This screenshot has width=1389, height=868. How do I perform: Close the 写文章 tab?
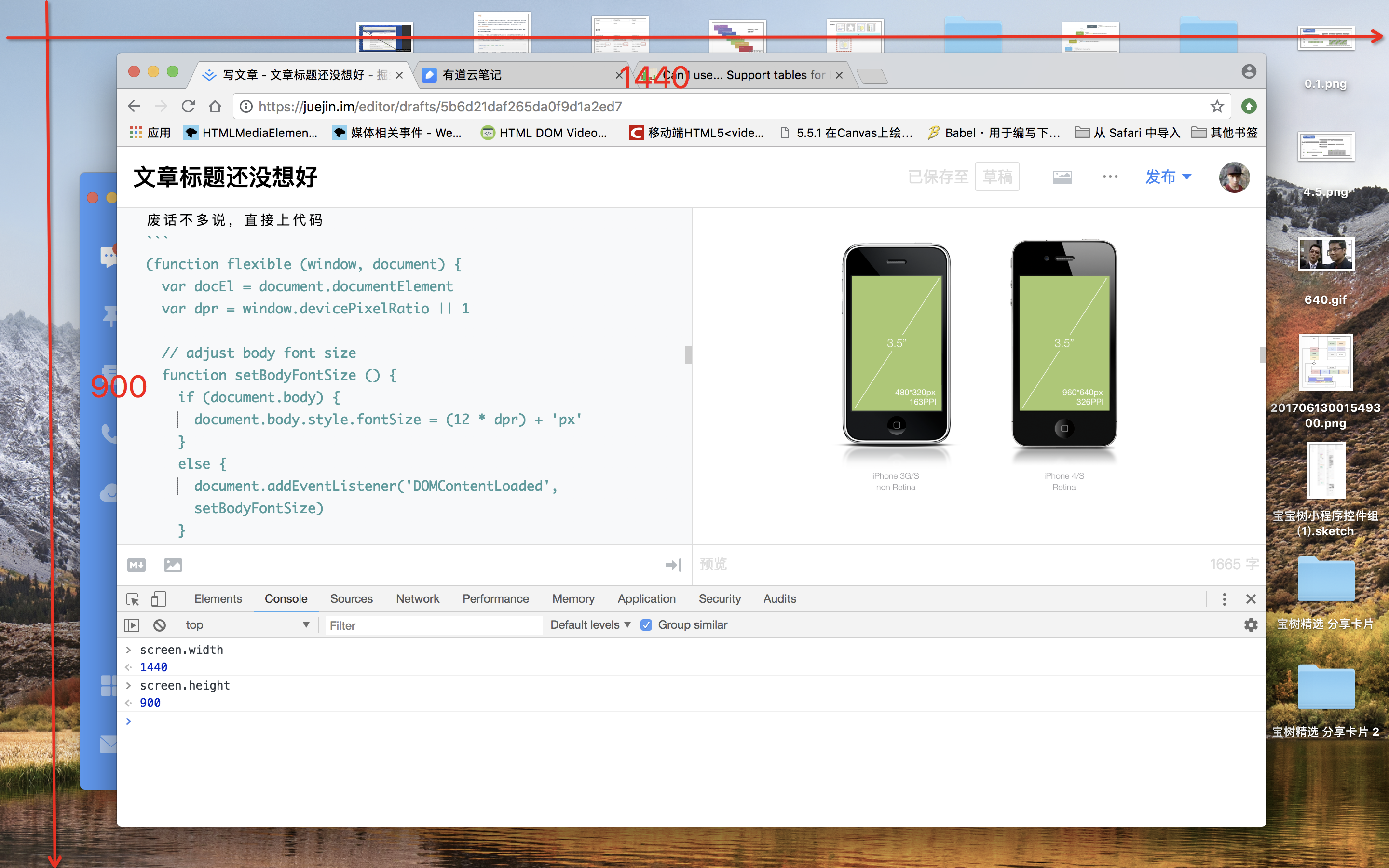point(399,75)
